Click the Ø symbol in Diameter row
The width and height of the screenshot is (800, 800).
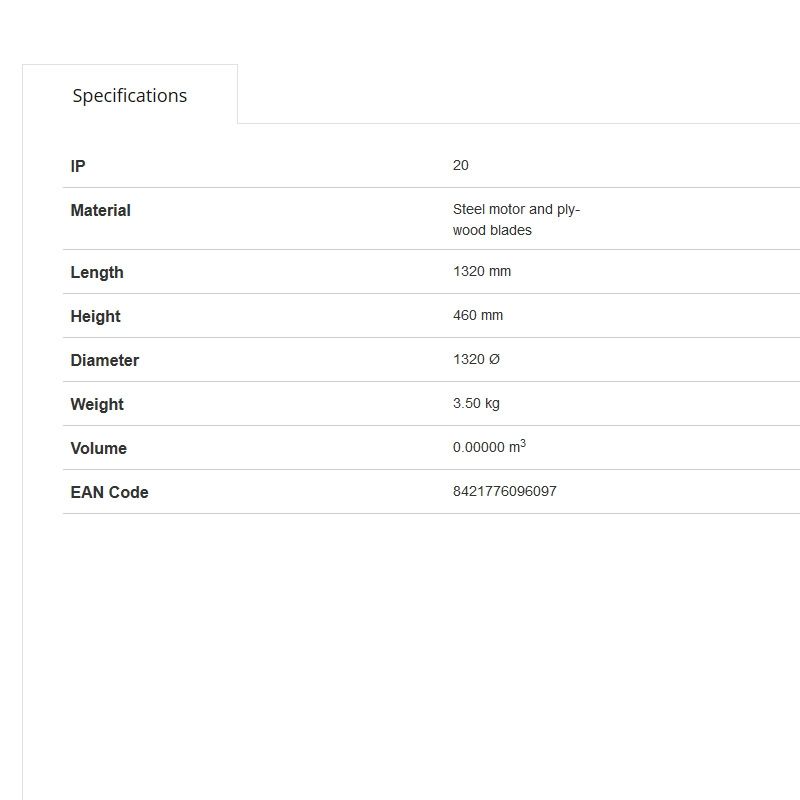pyautogui.click(x=494, y=359)
